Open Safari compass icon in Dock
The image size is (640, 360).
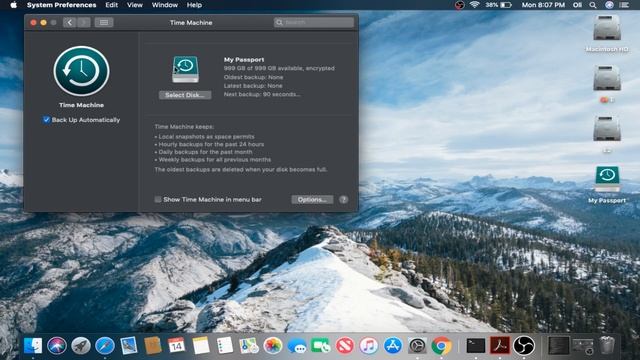click(105, 346)
